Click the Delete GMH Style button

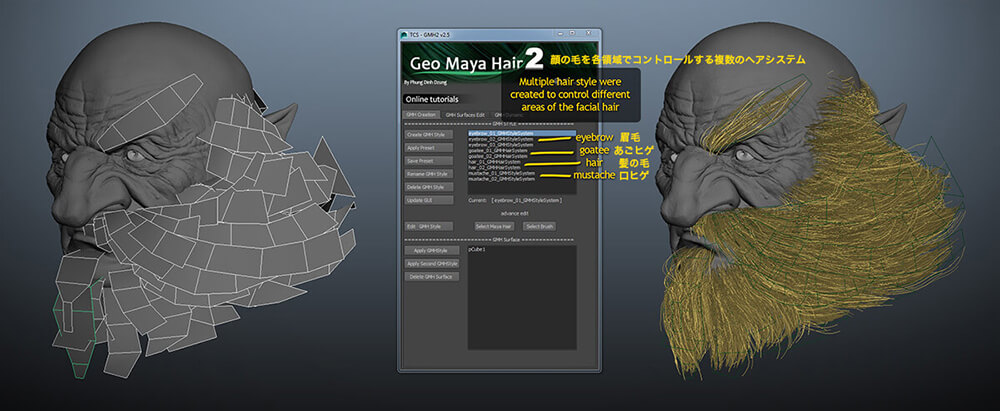tap(429, 187)
